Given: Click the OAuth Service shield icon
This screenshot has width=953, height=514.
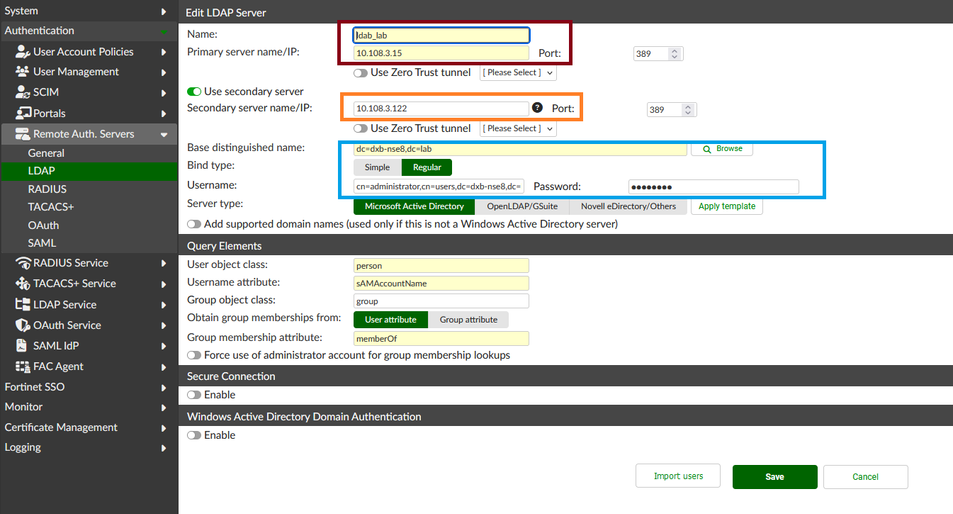Looking at the screenshot, I should pos(22,325).
